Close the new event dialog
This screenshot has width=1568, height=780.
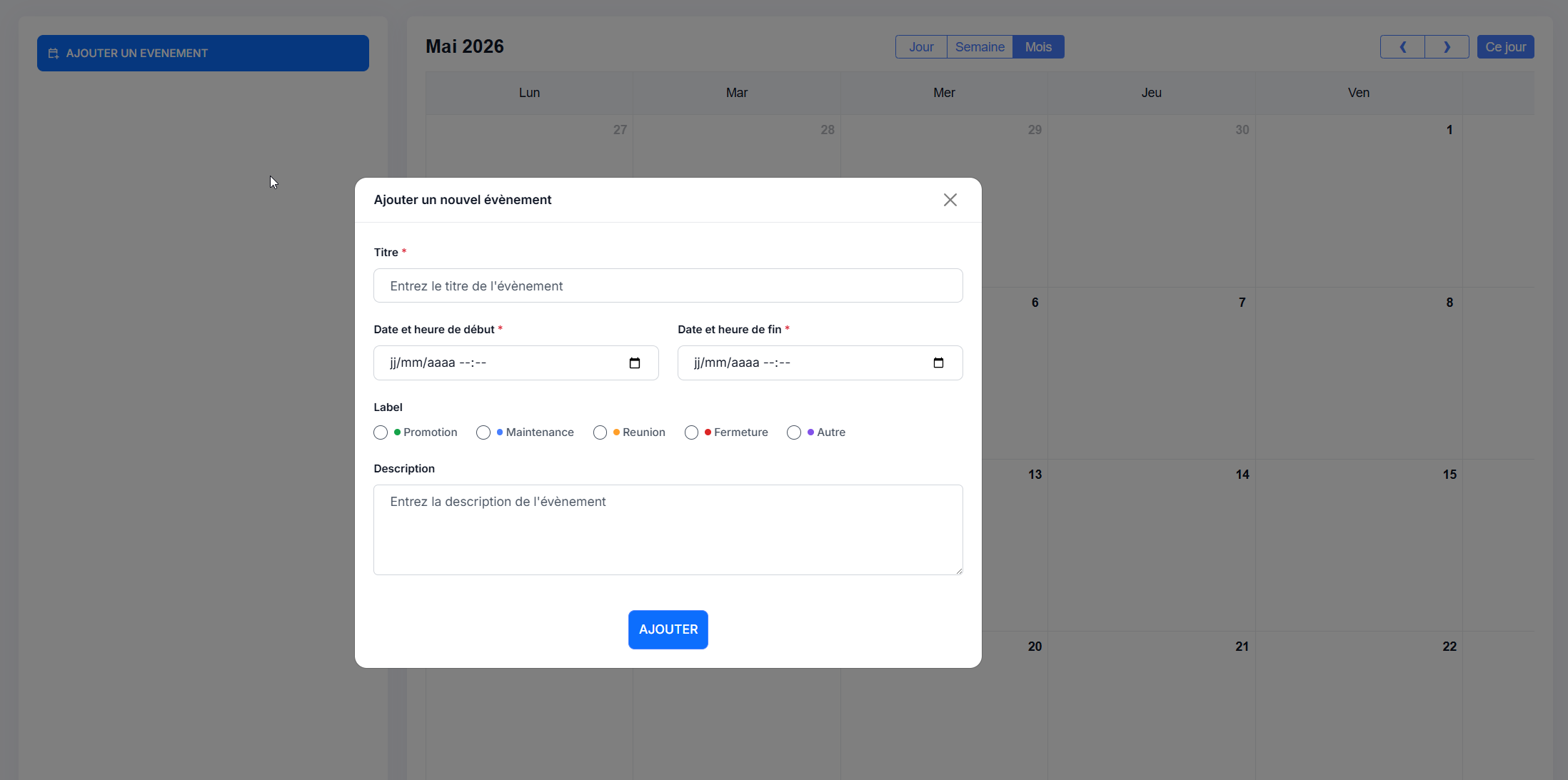pyautogui.click(x=950, y=200)
